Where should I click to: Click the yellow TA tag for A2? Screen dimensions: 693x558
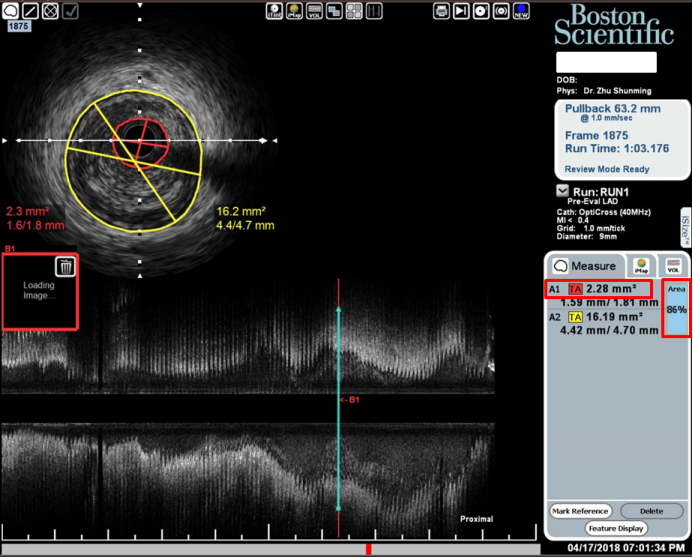575,317
